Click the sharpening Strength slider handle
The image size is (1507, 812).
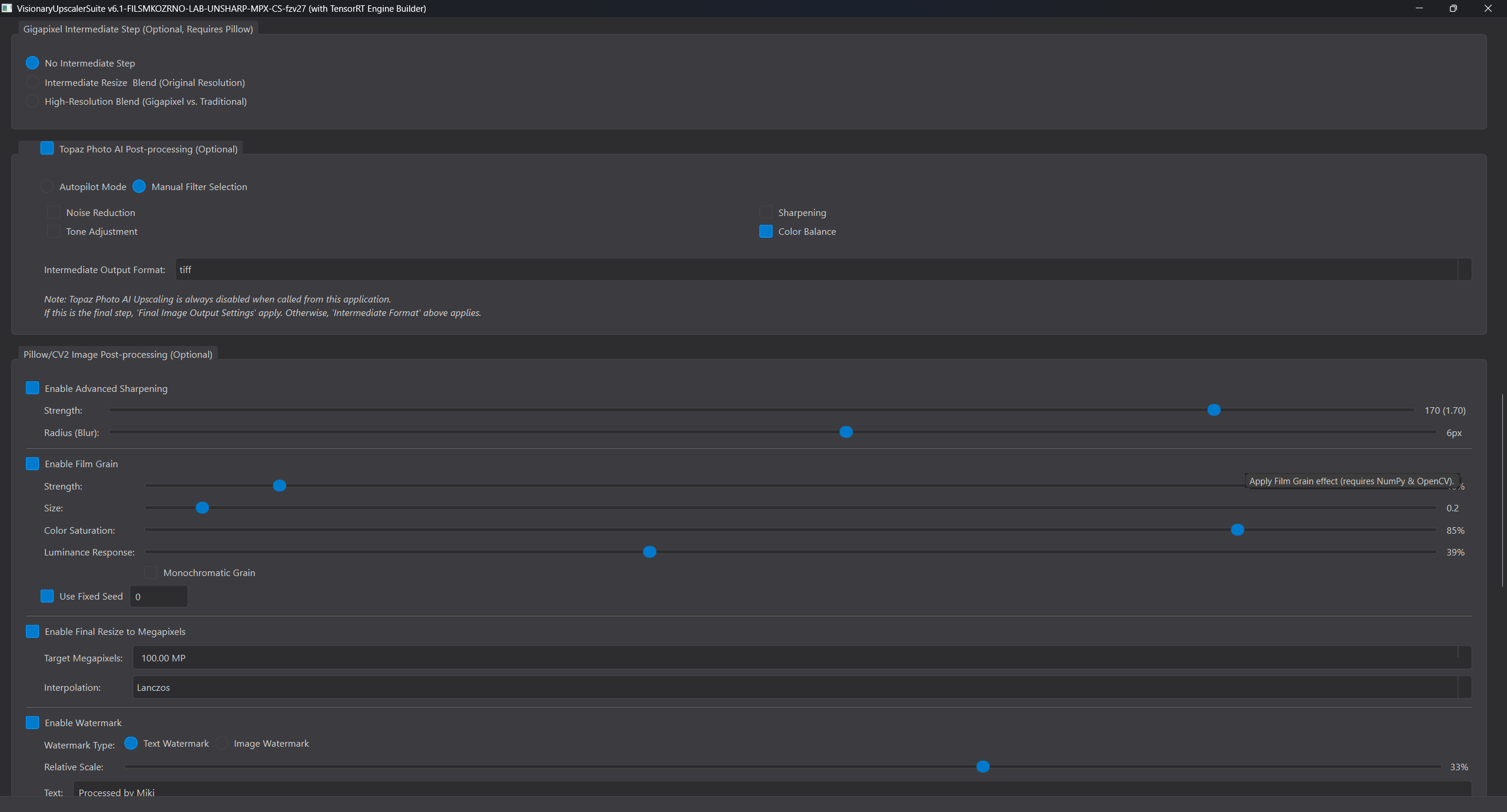(x=1214, y=410)
